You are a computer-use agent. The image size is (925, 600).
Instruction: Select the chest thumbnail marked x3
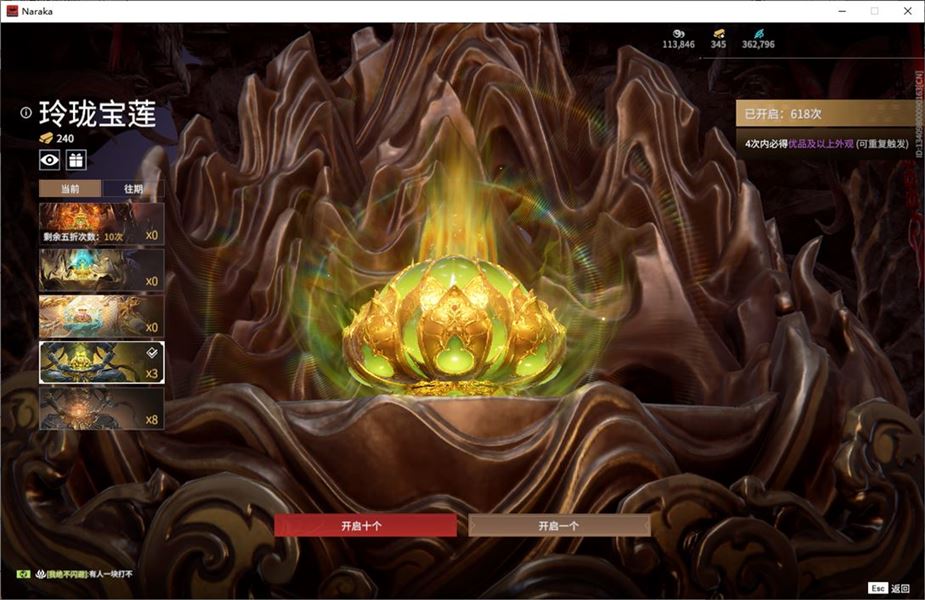coord(101,362)
